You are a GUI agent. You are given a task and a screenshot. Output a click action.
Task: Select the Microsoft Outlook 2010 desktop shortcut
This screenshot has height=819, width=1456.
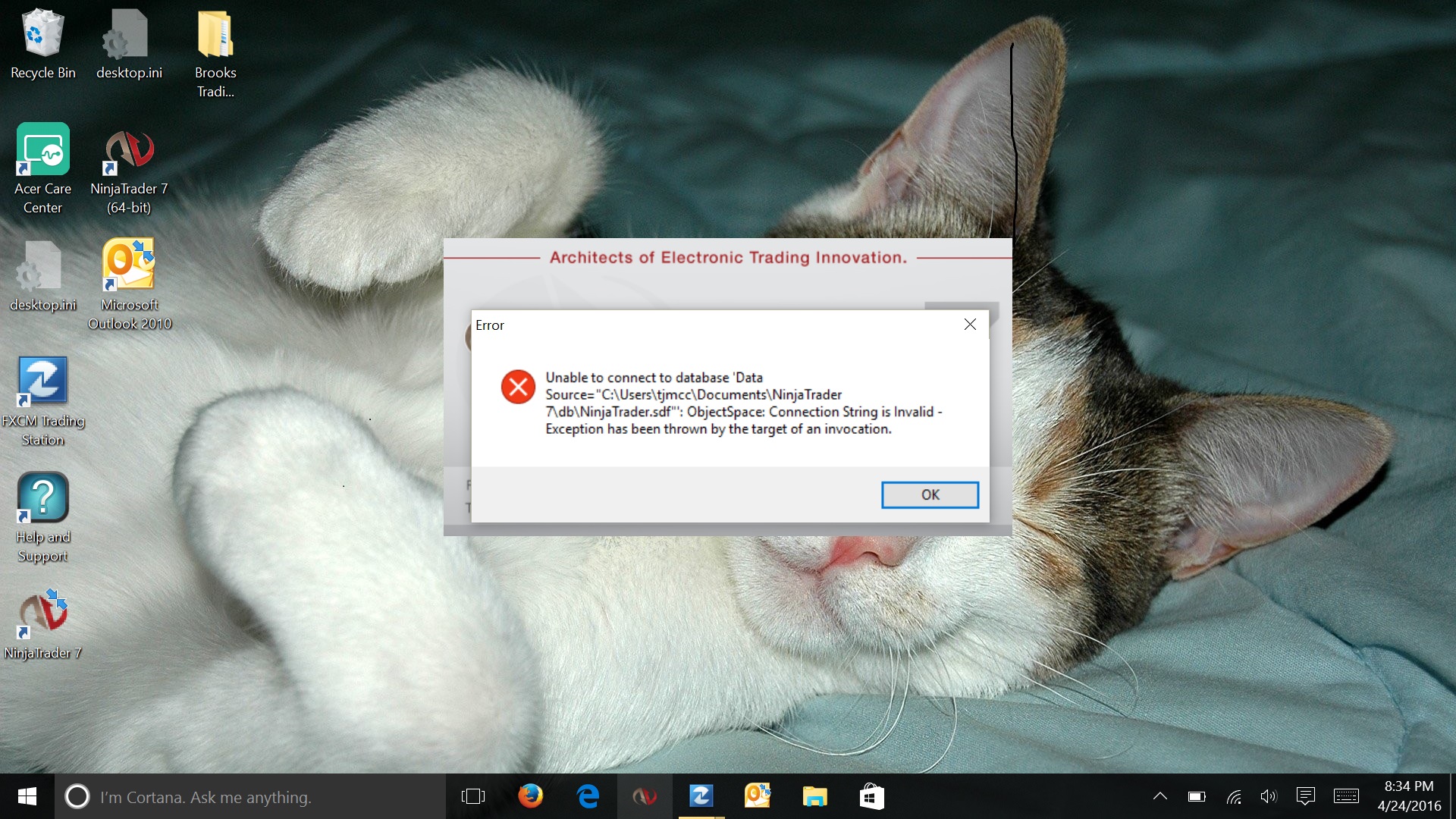click(129, 282)
